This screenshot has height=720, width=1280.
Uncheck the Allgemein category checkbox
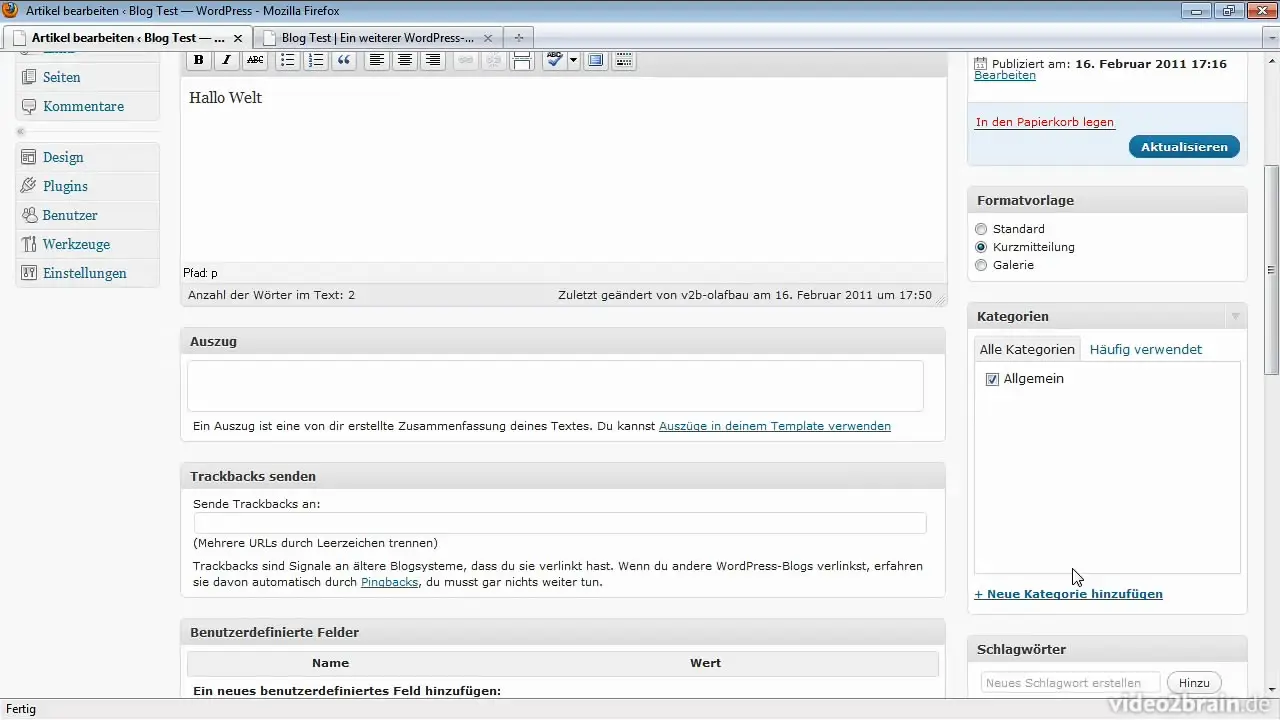click(992, 379)
